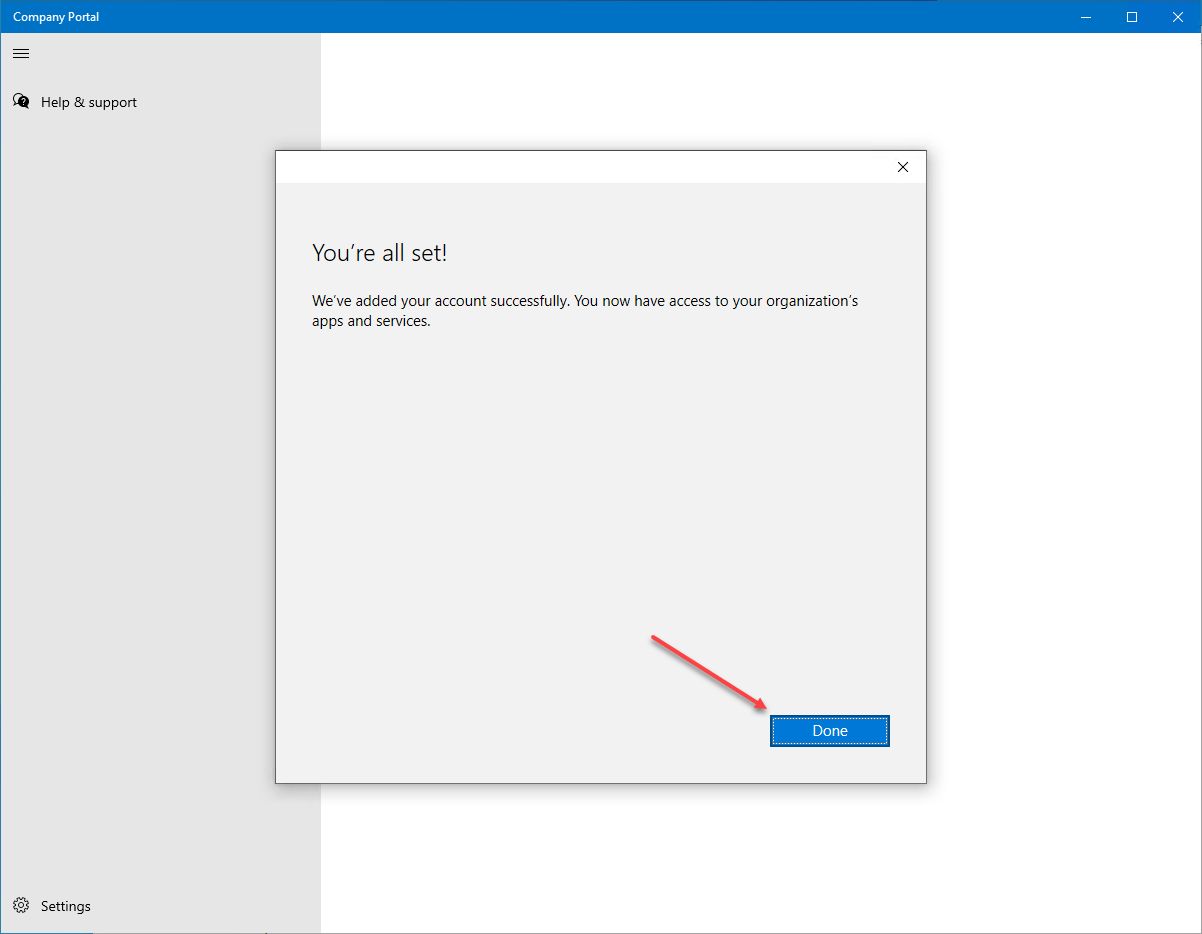This screenshot has width=1202, height=934.
Task: Maximize the Company Portal window
Action: click(1131, 16)
